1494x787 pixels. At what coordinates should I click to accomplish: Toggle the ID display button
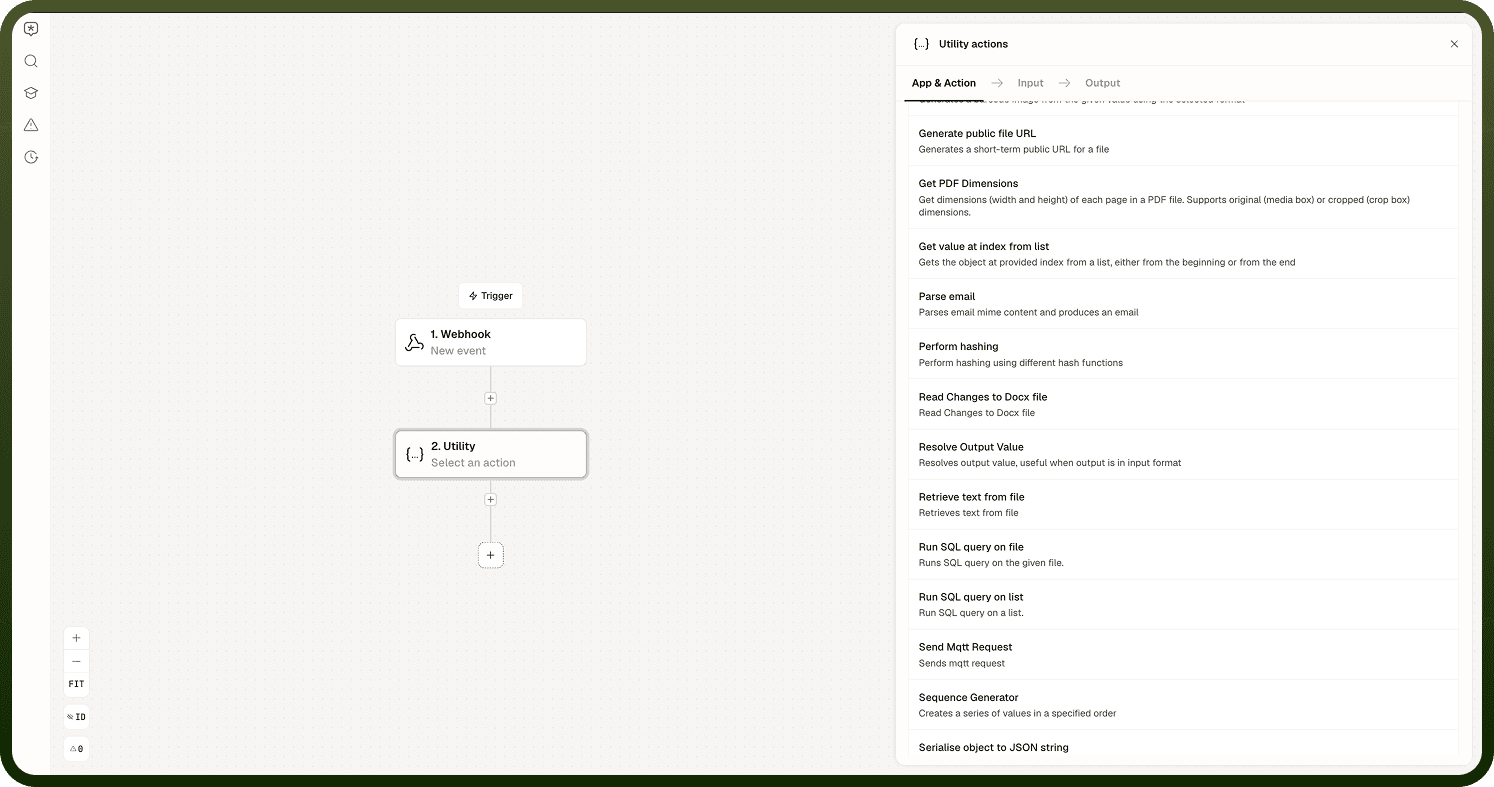click(x=76, y=717)
